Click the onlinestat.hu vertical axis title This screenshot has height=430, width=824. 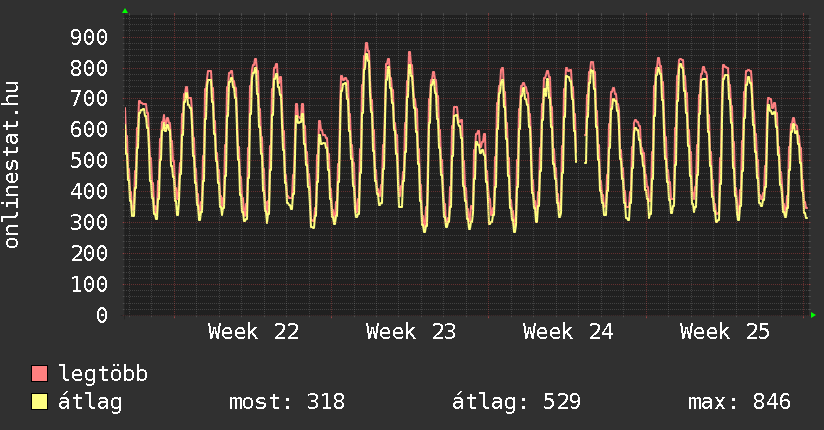[x=12, y=165]
